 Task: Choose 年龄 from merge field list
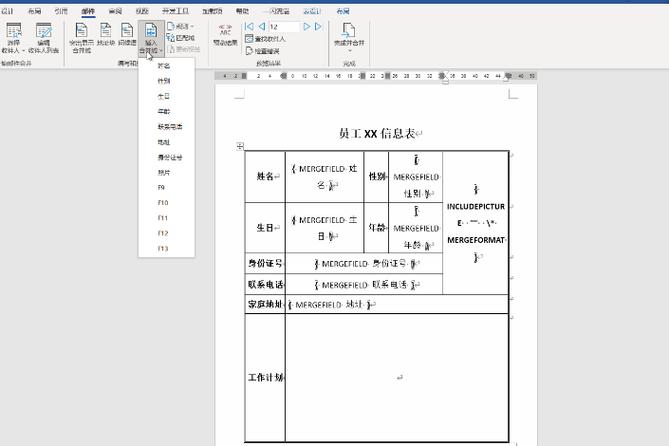[166, 111]
